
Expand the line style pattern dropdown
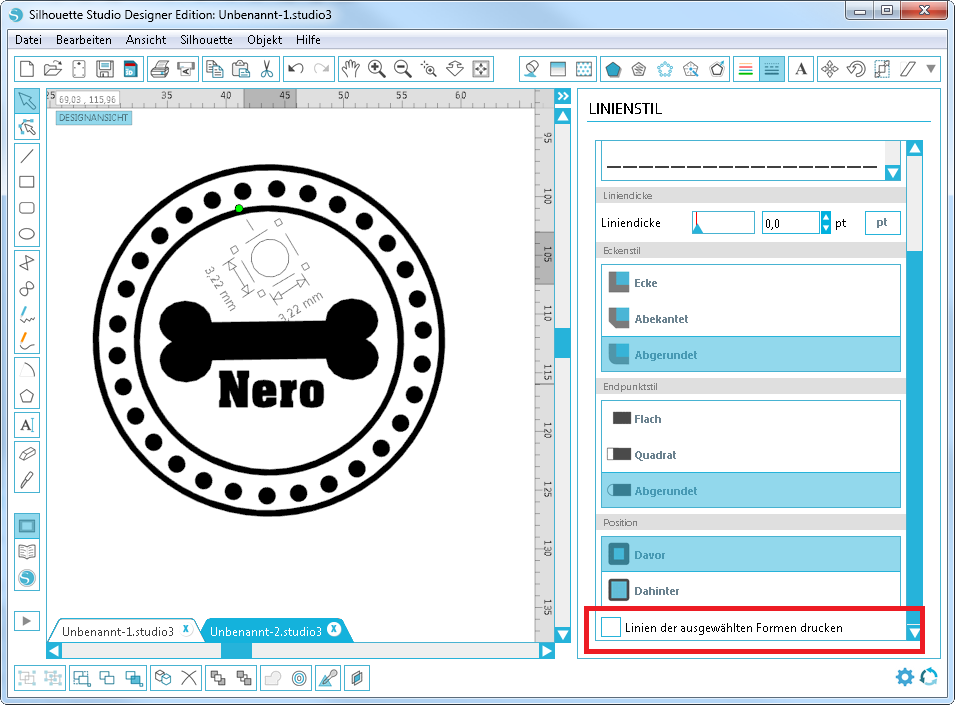point(893,173)
